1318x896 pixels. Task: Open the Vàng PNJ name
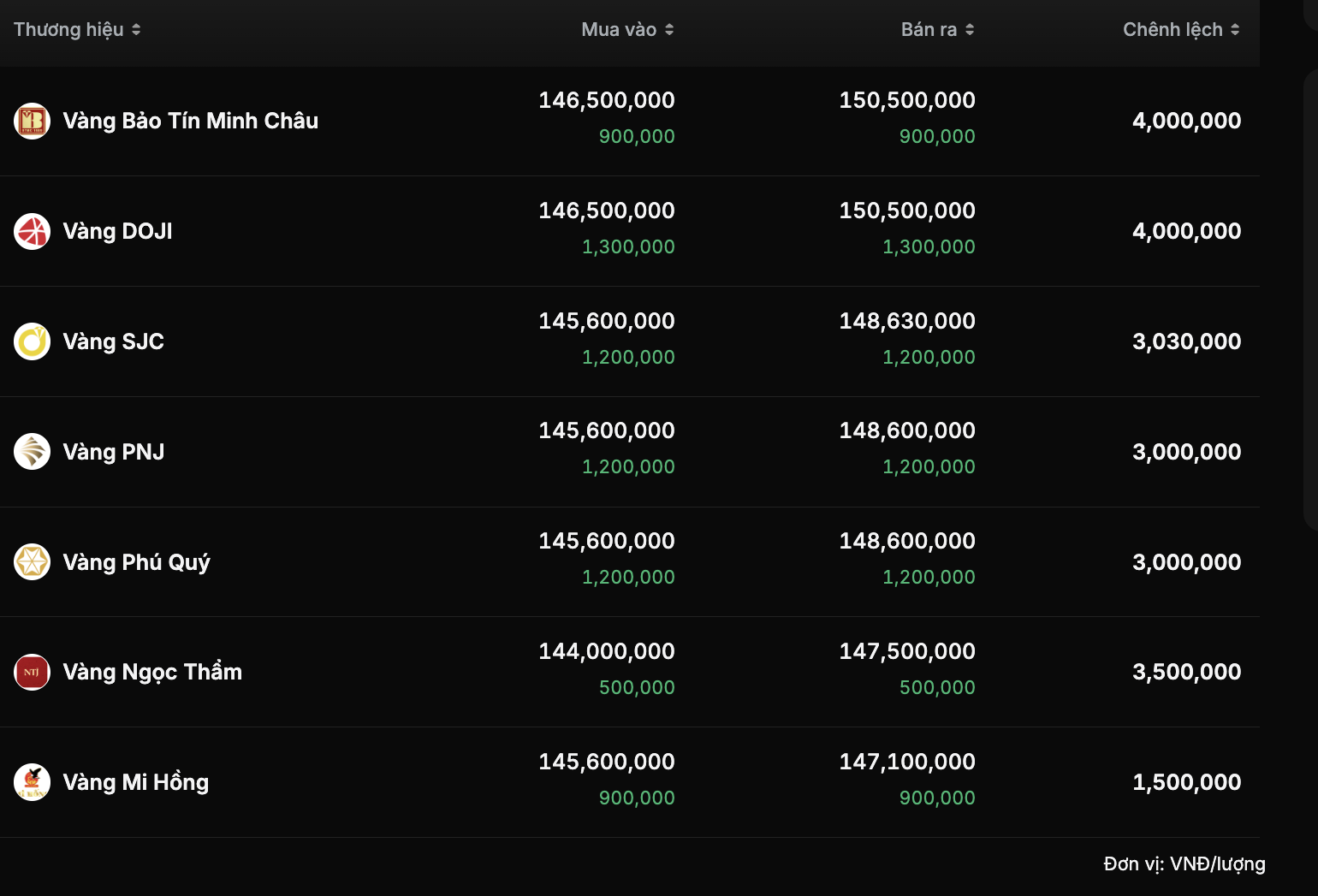pyautogui.click(x=114, y=452)
